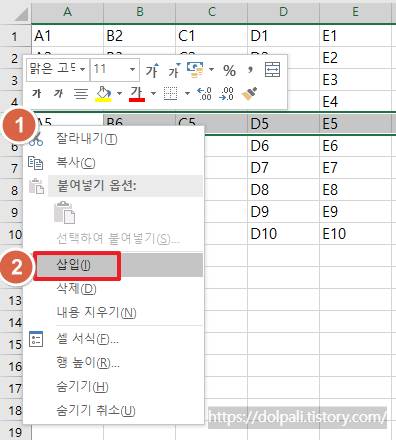Image resolution: width=396 pixels, height=440 pixels.
Task: Increase font size in mini toolbar
Action: pyautogui.click(x=152, y=70)
